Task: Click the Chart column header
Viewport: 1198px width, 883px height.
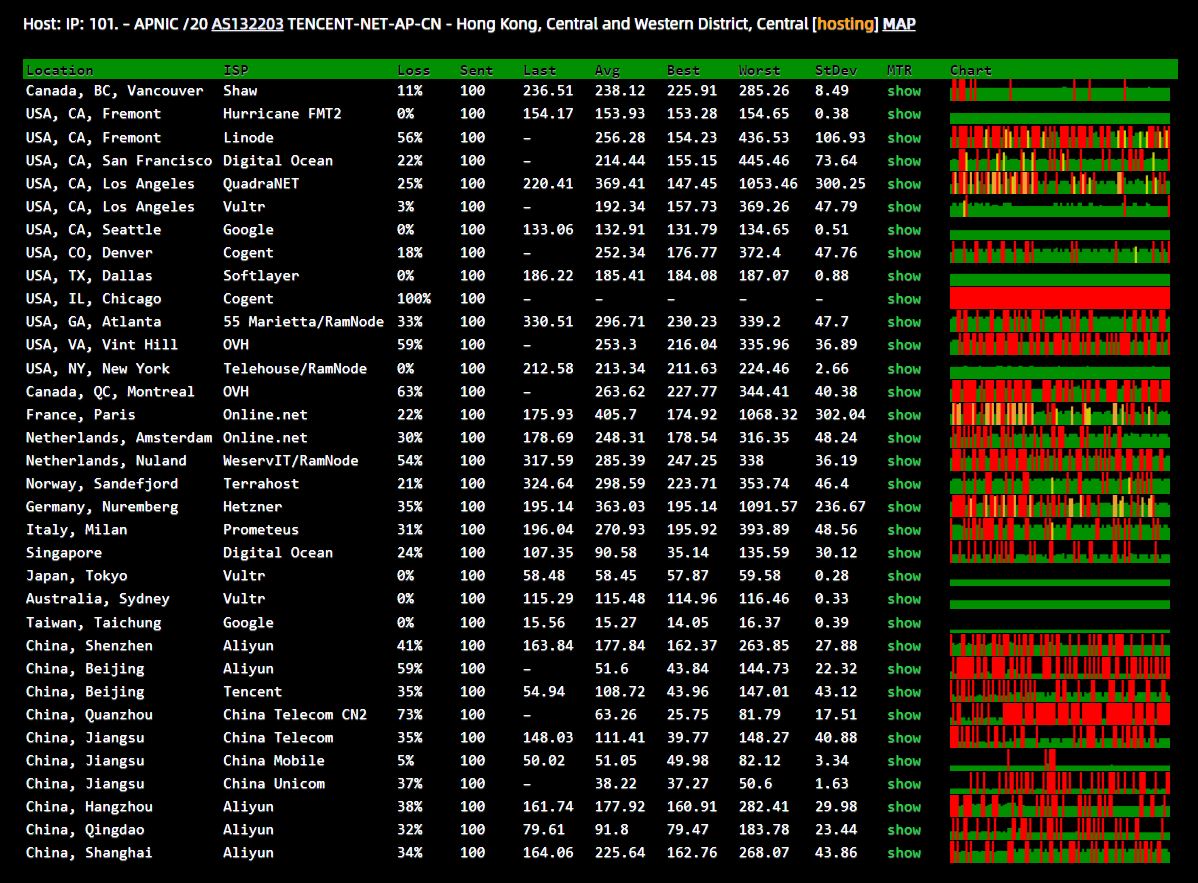Action: pos(970,70)
